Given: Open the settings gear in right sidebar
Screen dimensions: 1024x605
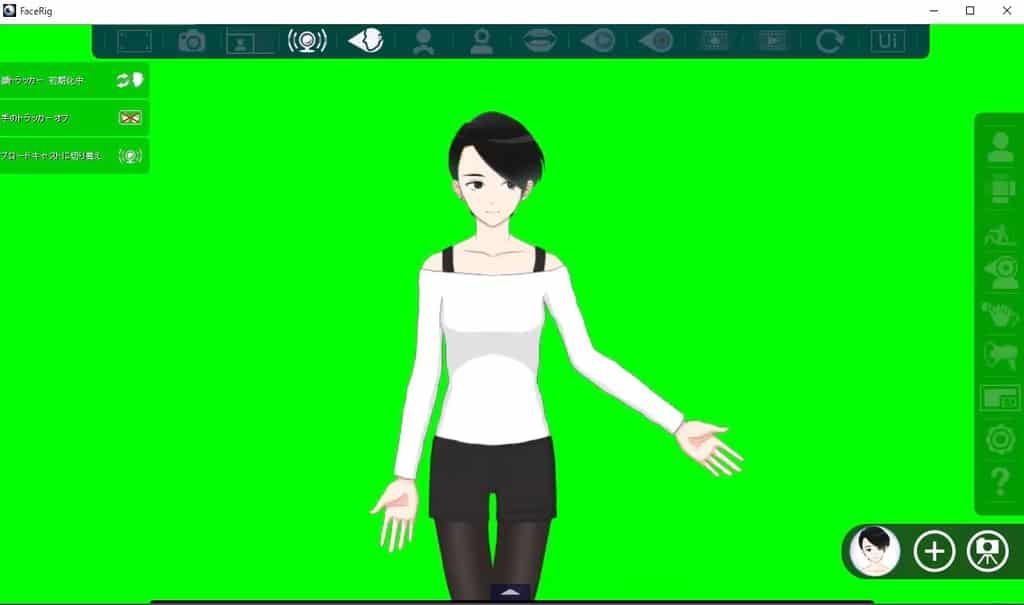Looking at the screenshot, I should click(1000, 439).
